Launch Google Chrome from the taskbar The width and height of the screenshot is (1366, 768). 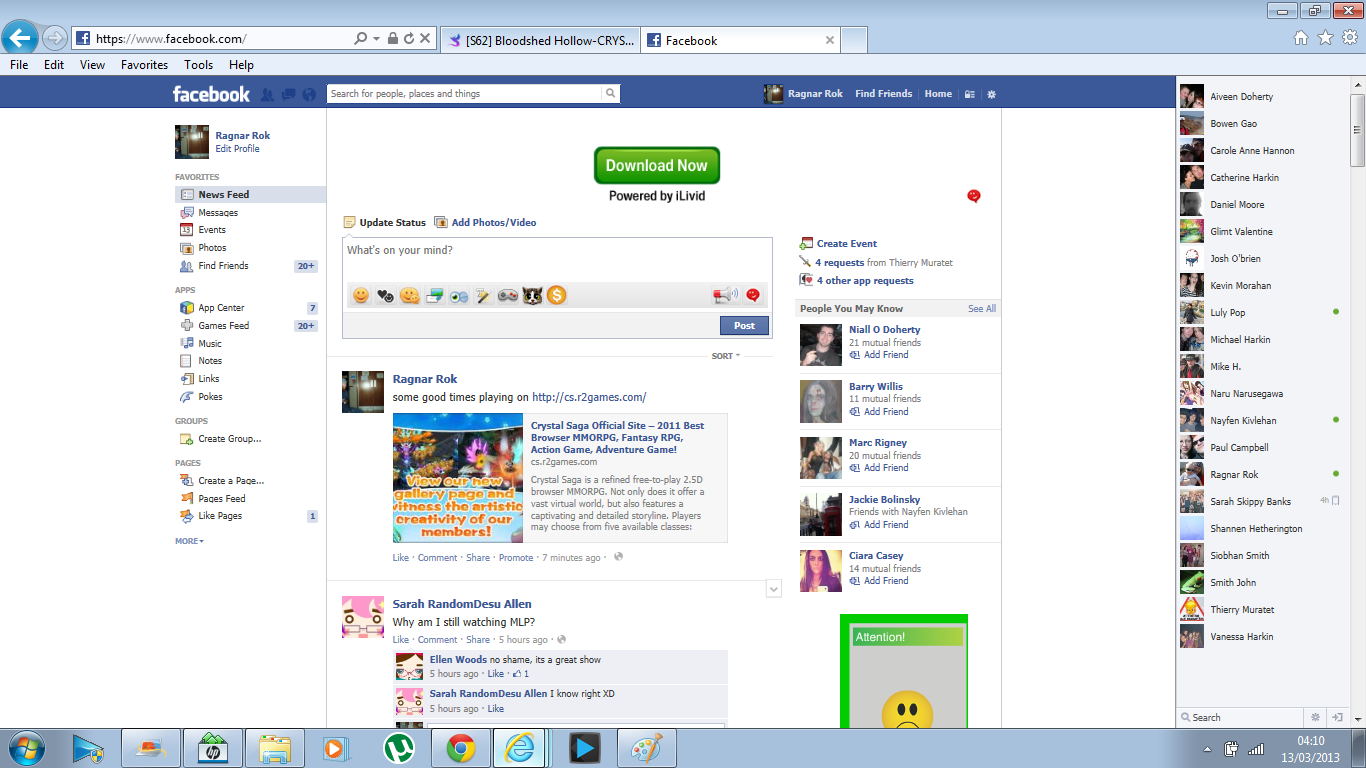click(460, 747)
